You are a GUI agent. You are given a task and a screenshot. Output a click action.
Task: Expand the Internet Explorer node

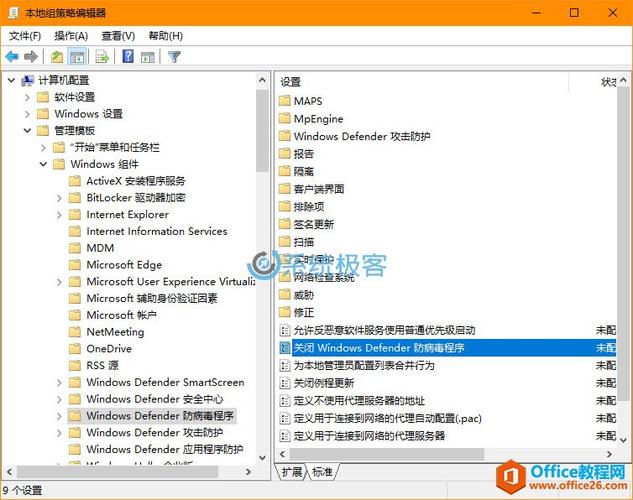[59, 215]
